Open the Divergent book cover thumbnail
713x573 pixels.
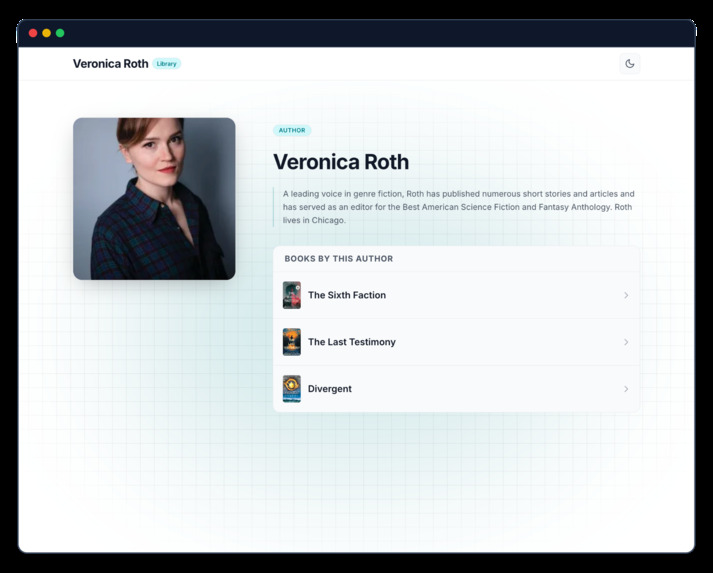coord(291,389)
